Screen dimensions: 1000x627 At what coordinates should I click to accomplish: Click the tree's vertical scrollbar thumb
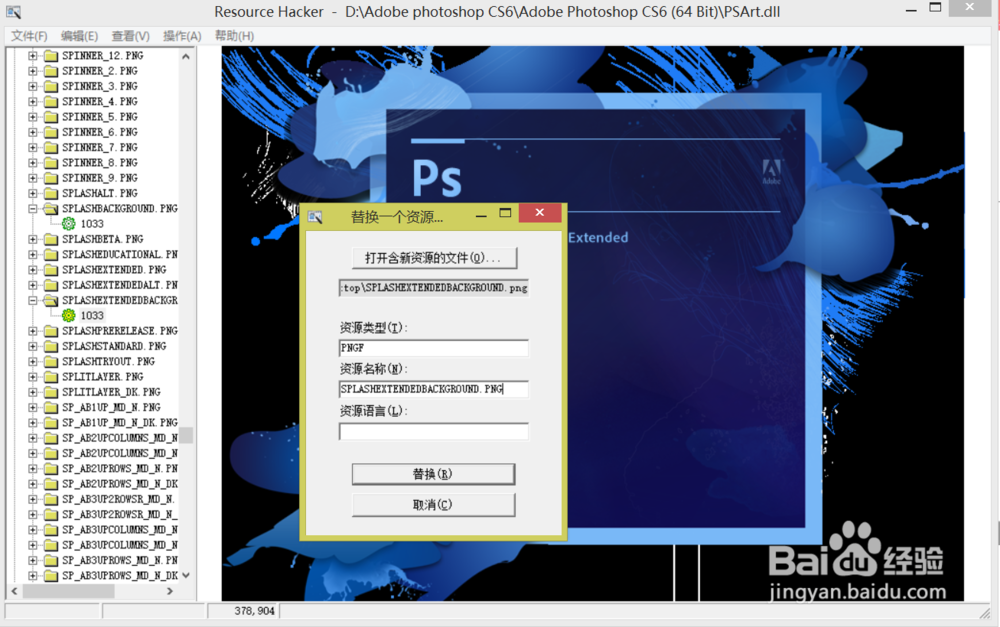click(186, 435)
